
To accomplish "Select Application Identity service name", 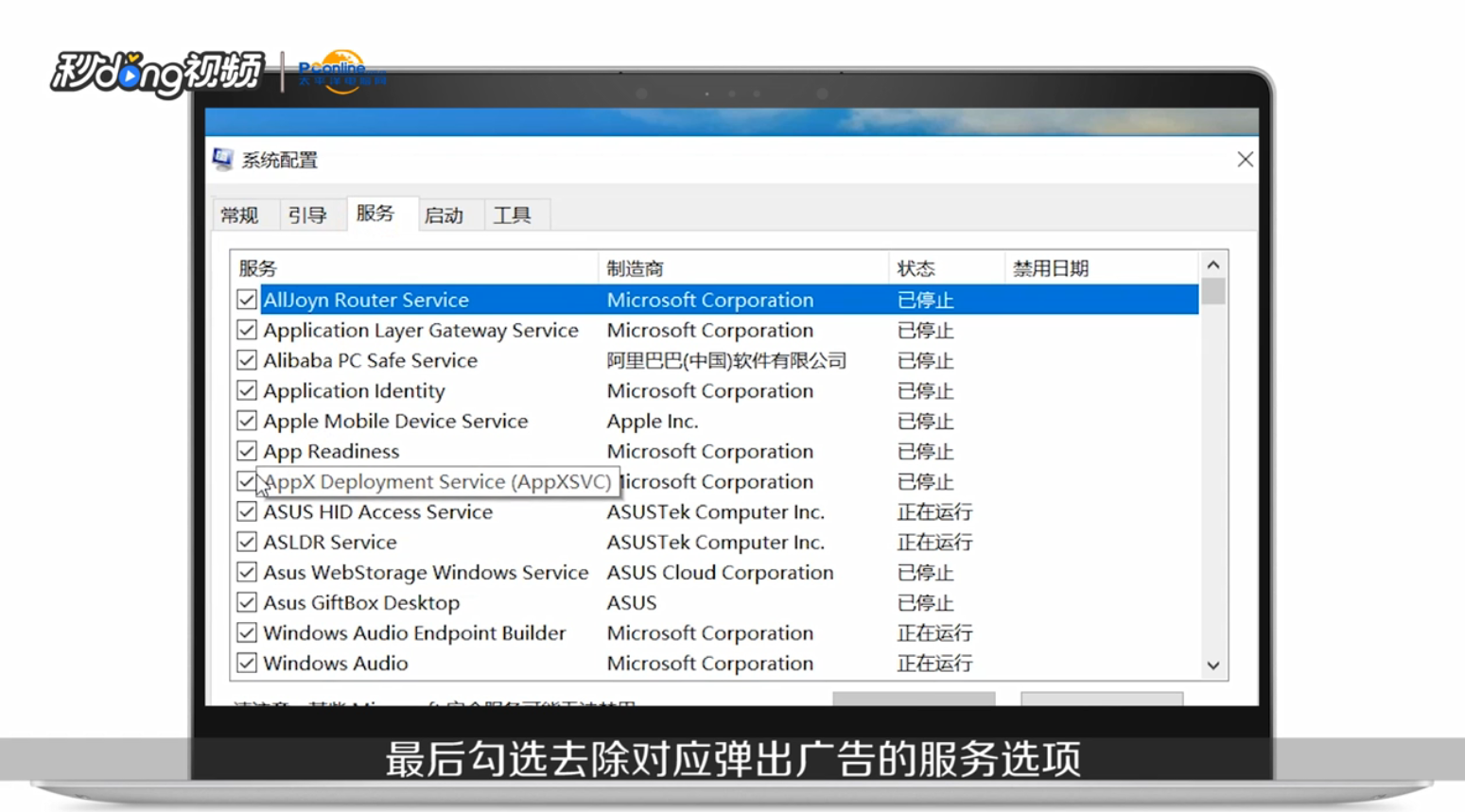I will (354, 390).
